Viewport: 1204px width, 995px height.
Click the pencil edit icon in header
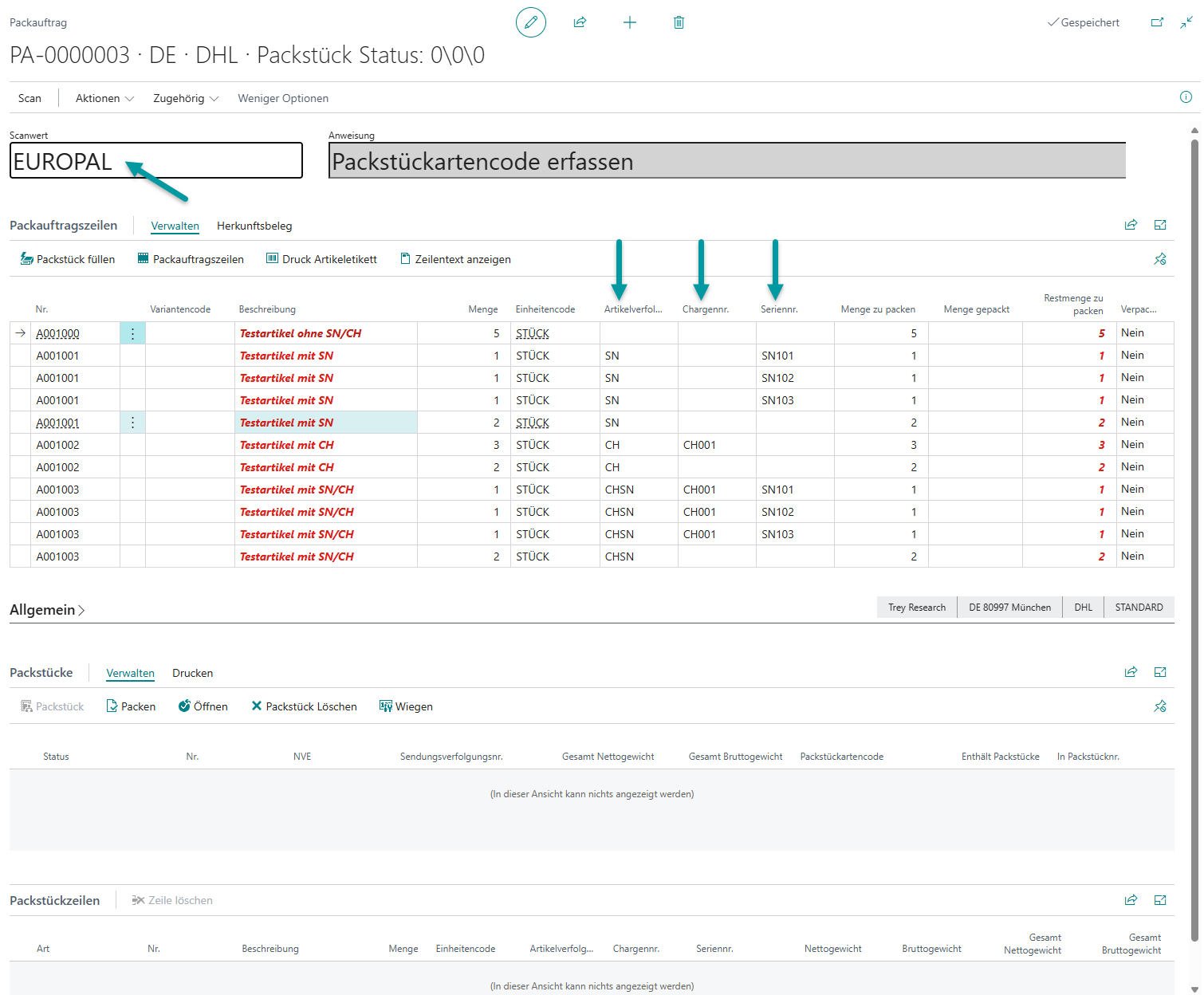(530, 22)
